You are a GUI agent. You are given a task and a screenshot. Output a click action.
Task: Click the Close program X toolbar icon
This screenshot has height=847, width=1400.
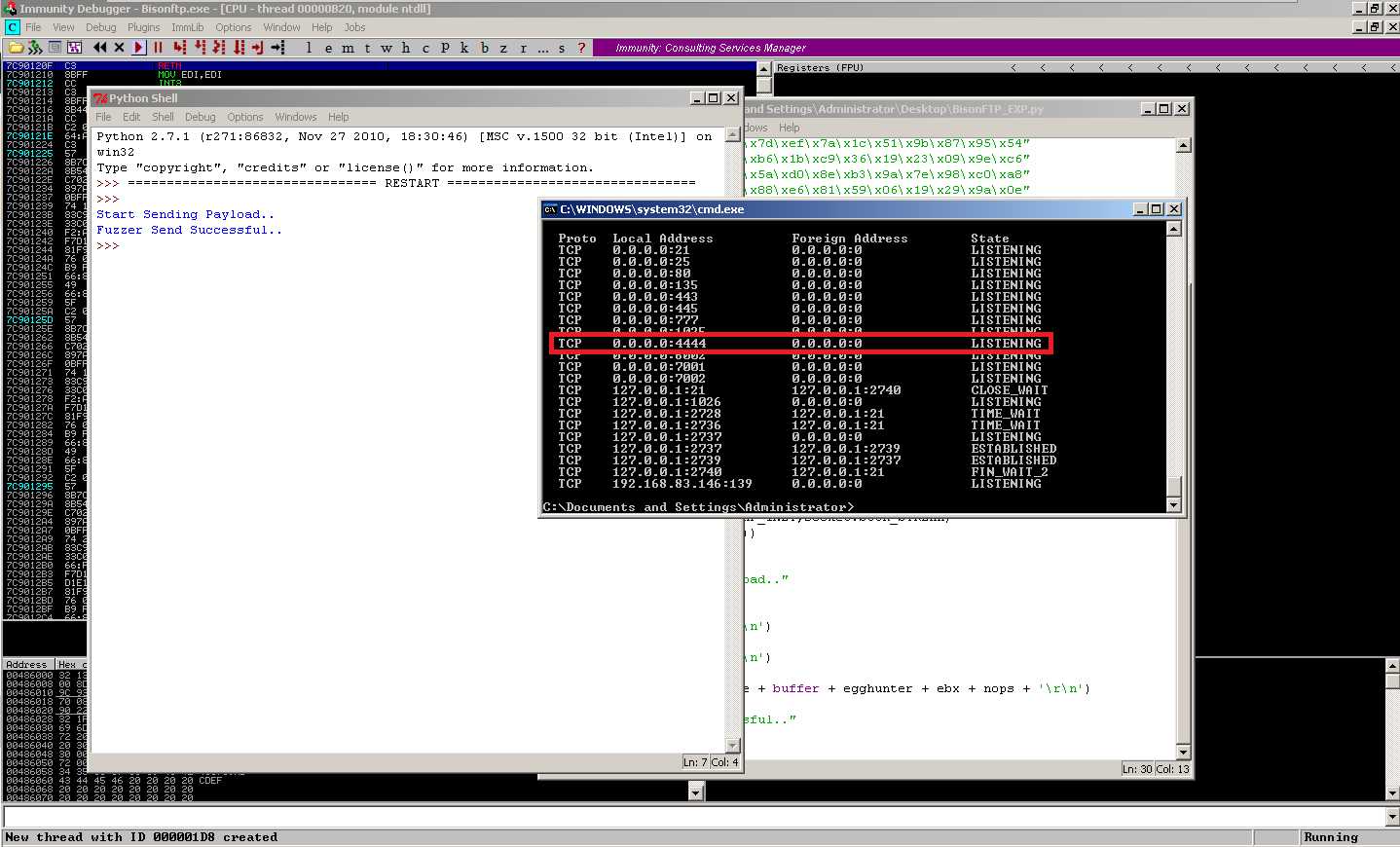(119, 47)
